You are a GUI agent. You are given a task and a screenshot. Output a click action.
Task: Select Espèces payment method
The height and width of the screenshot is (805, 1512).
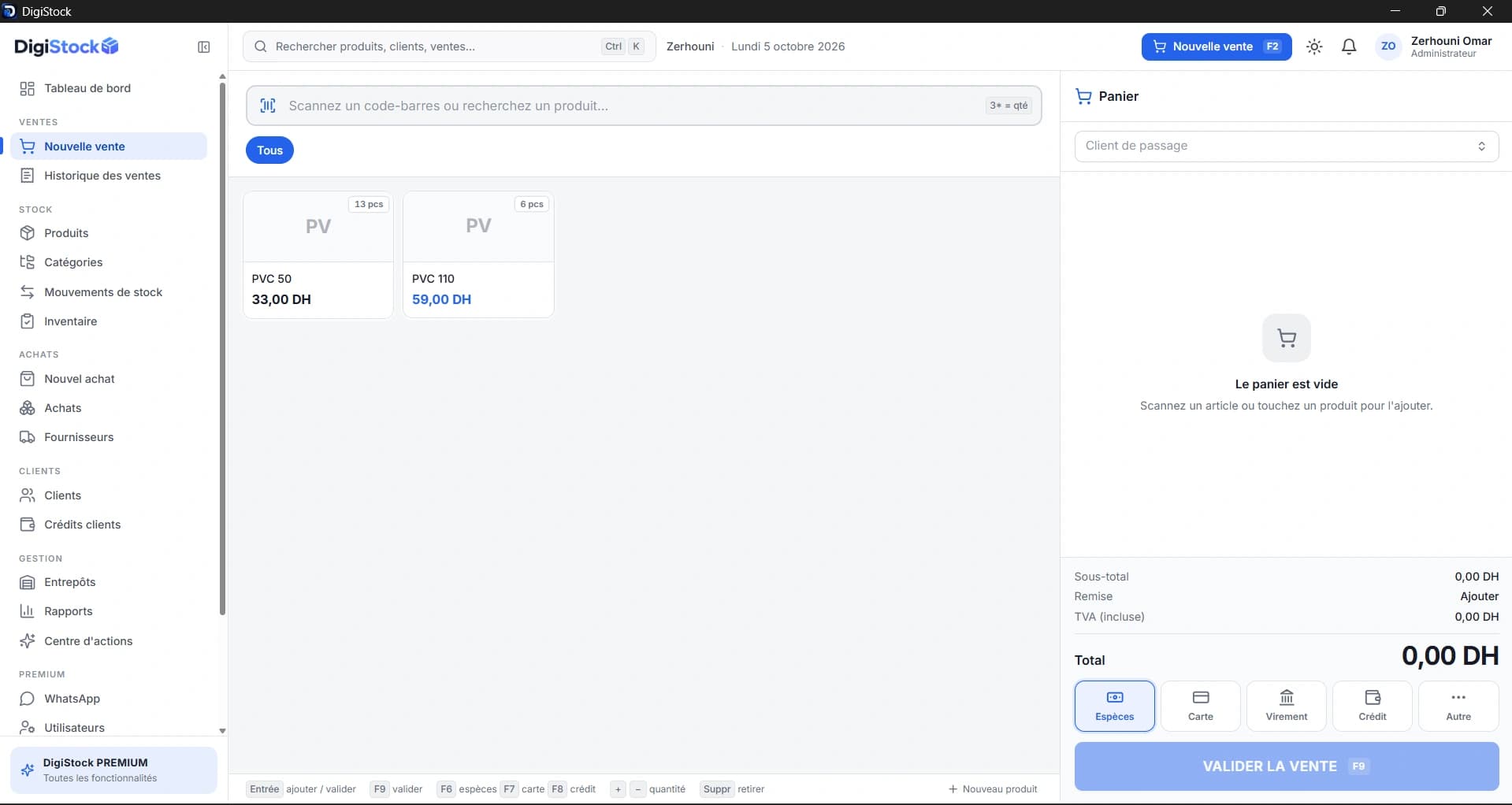point(1114,706)
